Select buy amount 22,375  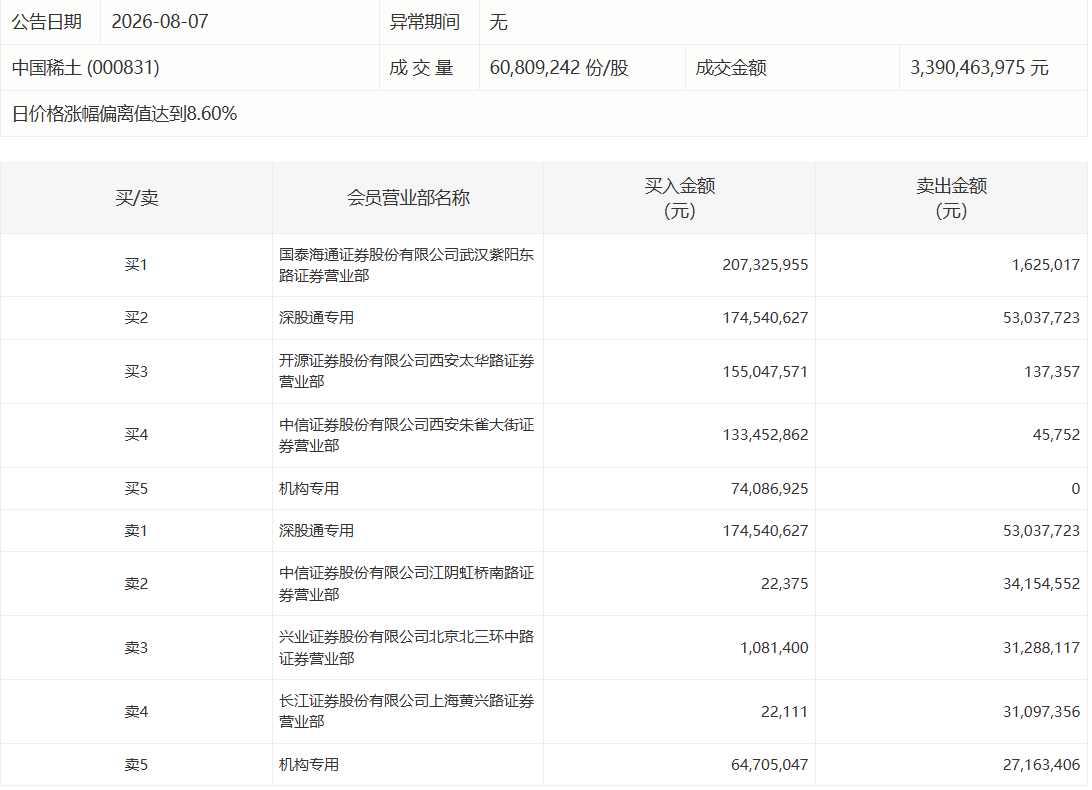pos(784,584)
